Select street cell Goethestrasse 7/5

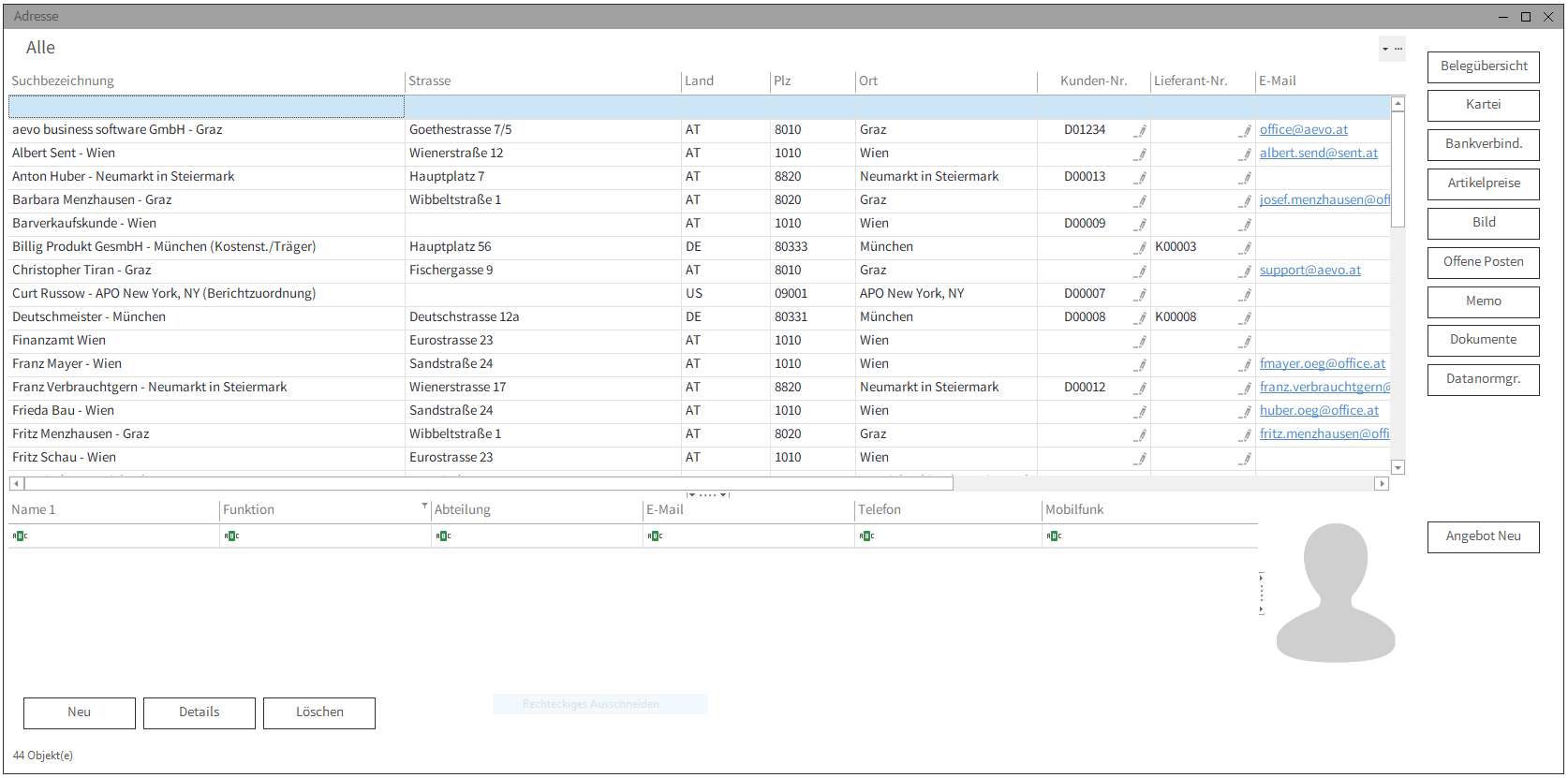point(543,130)
